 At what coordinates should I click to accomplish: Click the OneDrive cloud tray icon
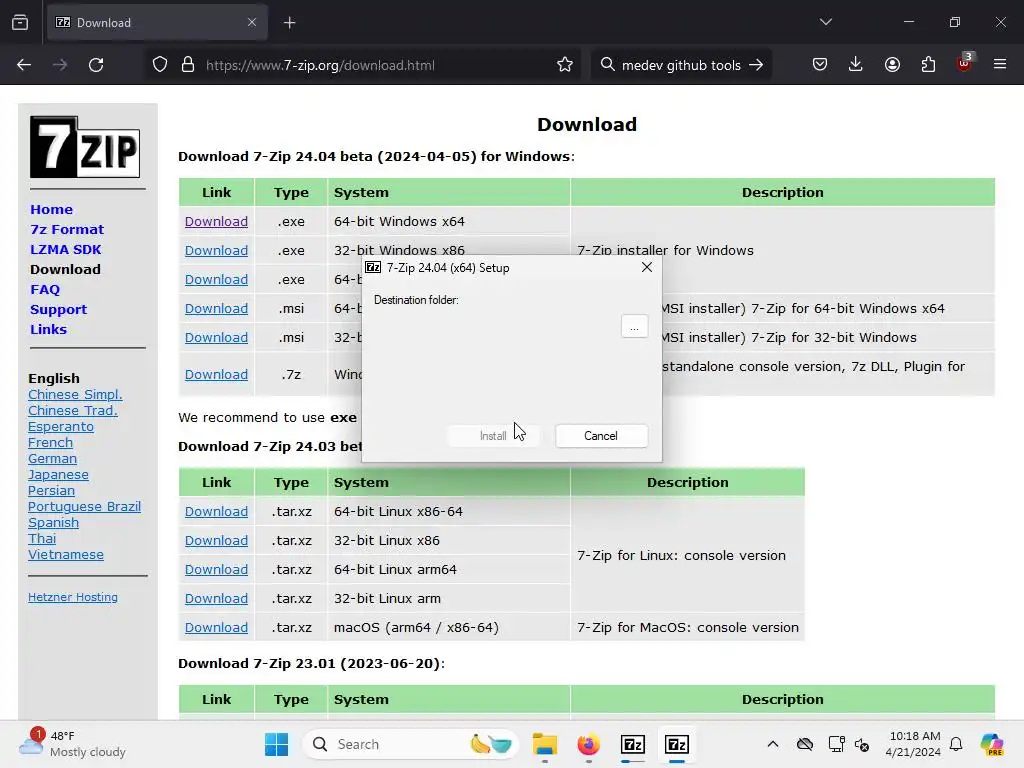tap(805, 744)
